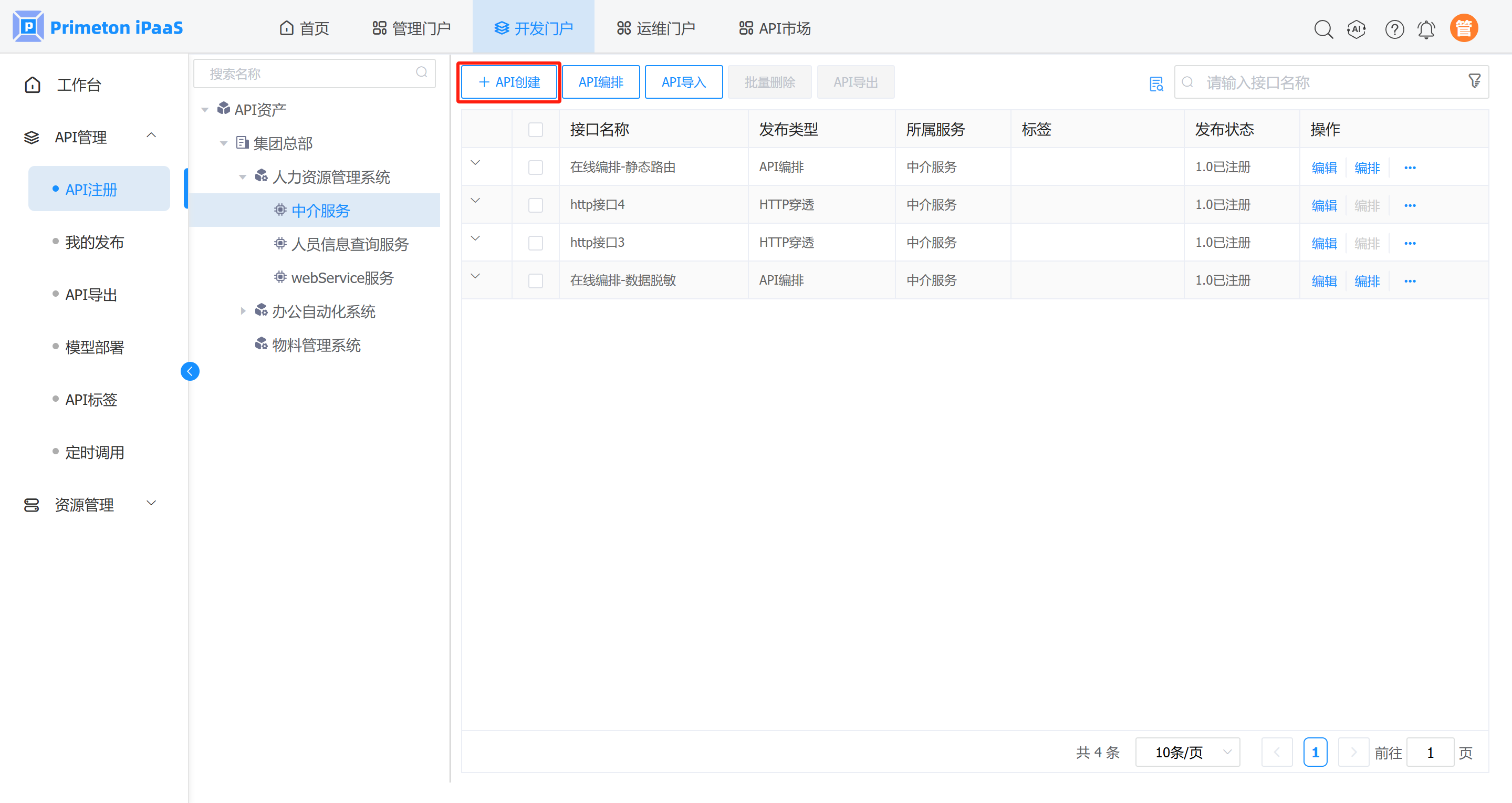Tick checkbox for 在线编排-静态路由 row
This screenshot has width=1512, height=803.
[535, 168]
